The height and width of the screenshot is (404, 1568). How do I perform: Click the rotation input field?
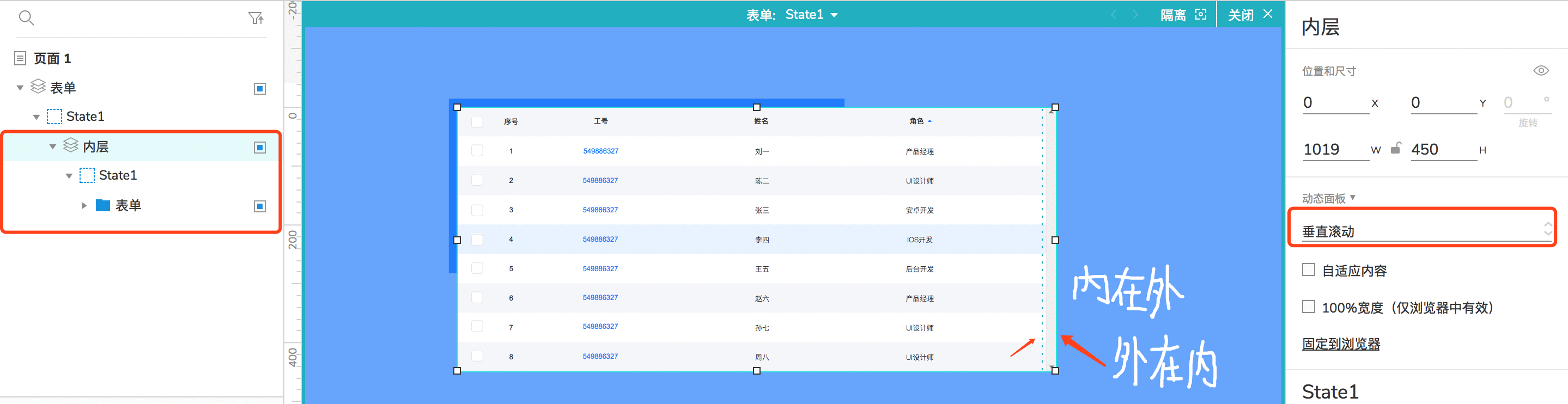[x=1527, y=102]
